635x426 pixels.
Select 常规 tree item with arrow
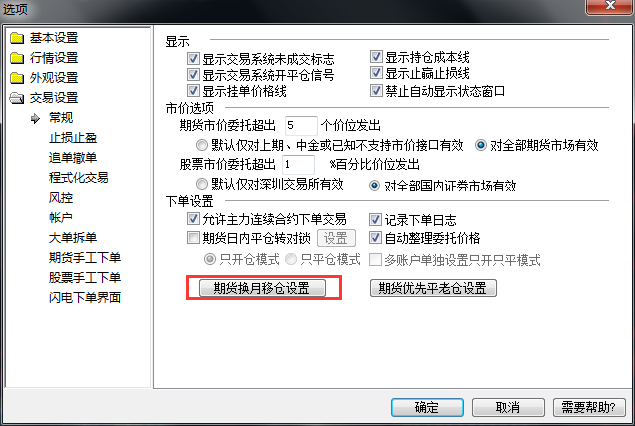61,118
